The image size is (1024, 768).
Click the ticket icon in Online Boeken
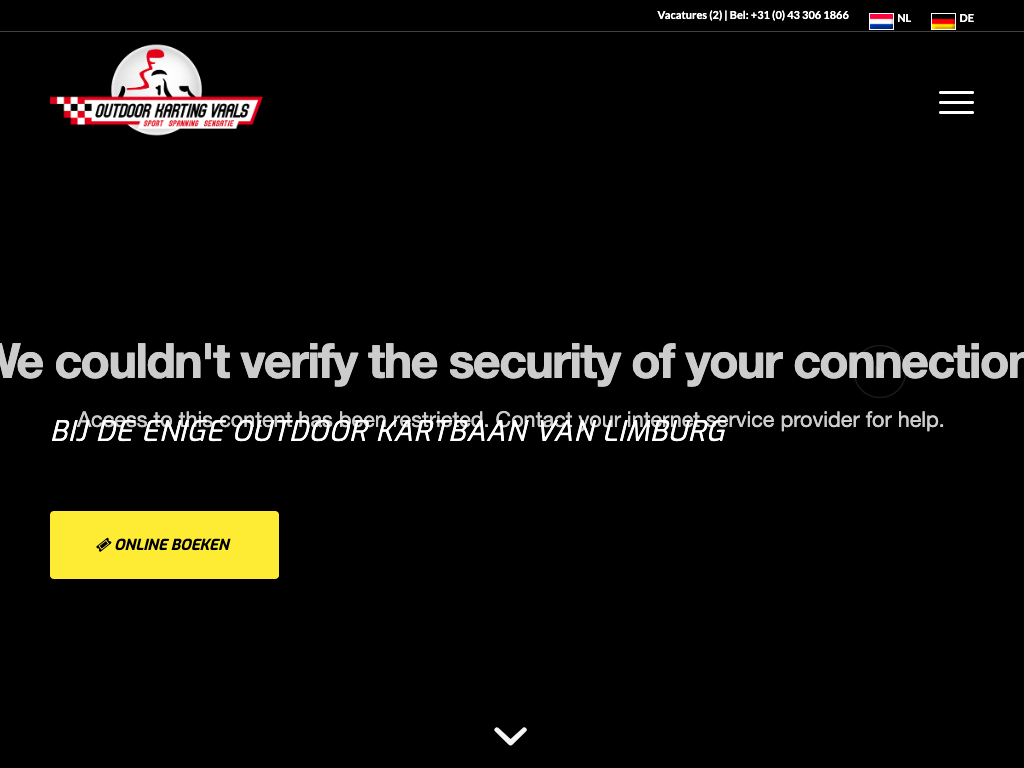[103, 545]
